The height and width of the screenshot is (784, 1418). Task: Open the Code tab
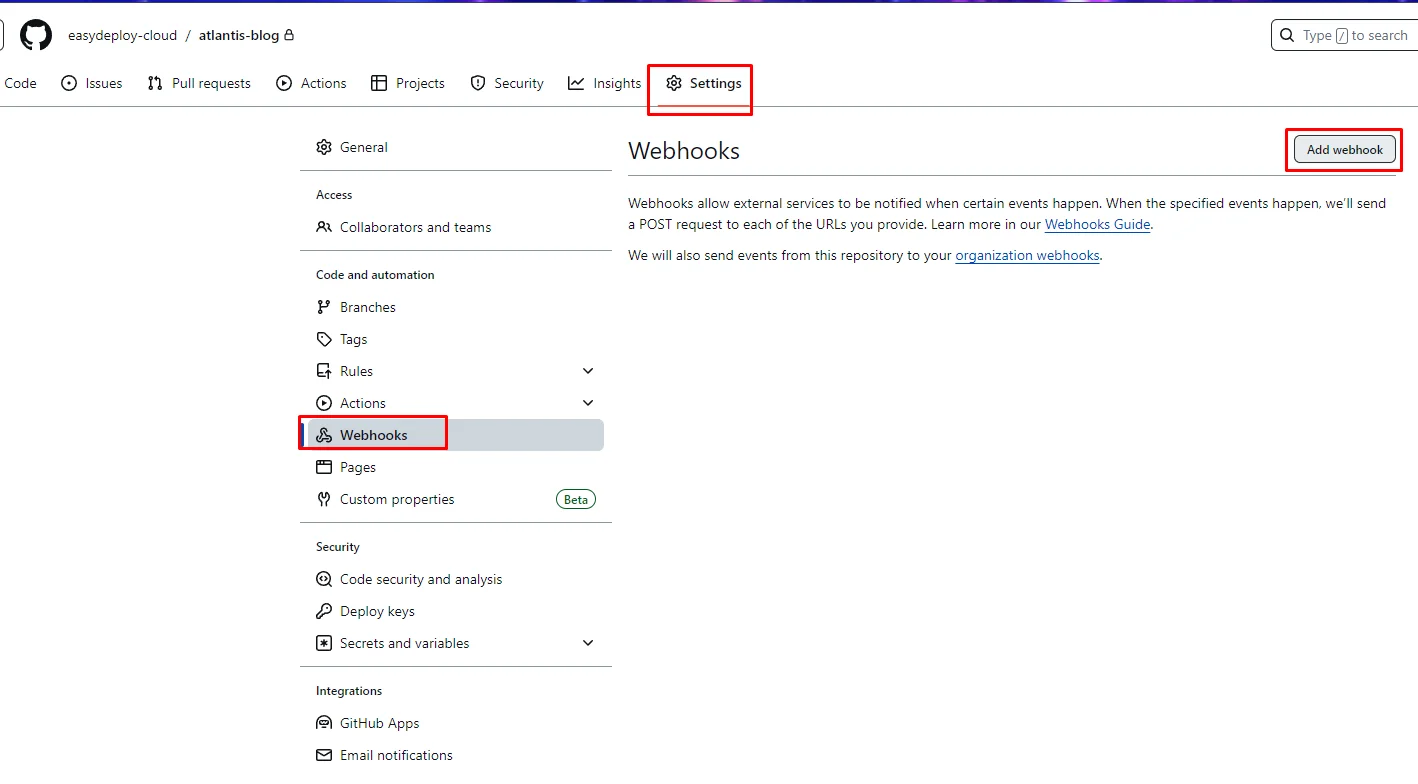tap(20, 83)
